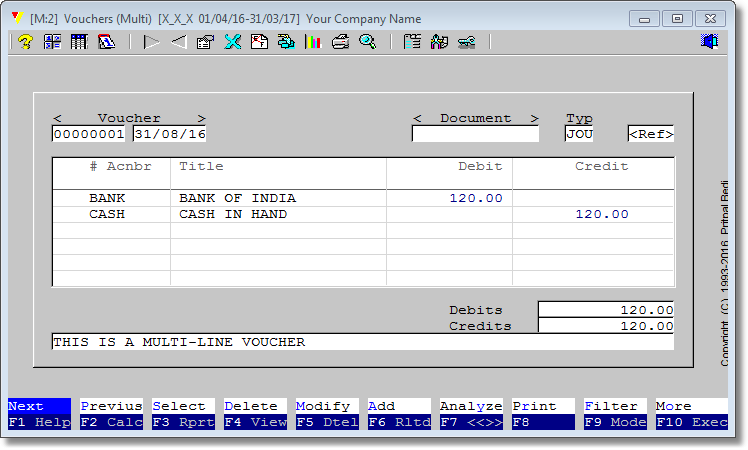The width and height of the screenshot is (748, 450).
Task: Go to next voucher with right arrow icon
Action: (151, 42)
